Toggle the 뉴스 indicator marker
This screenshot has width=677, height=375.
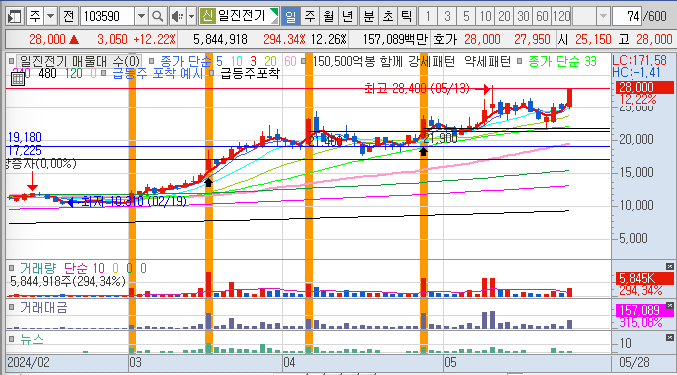(12, 339)
